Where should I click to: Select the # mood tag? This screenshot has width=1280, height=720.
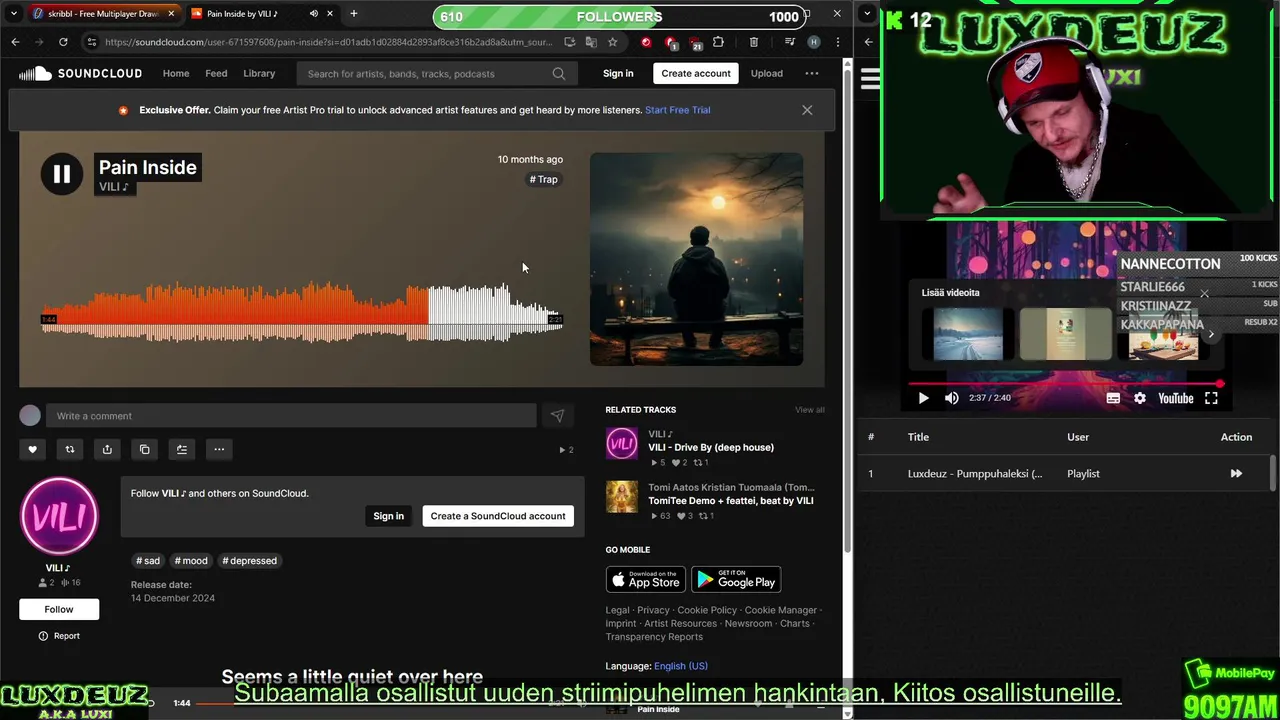(x=191, y=561)
